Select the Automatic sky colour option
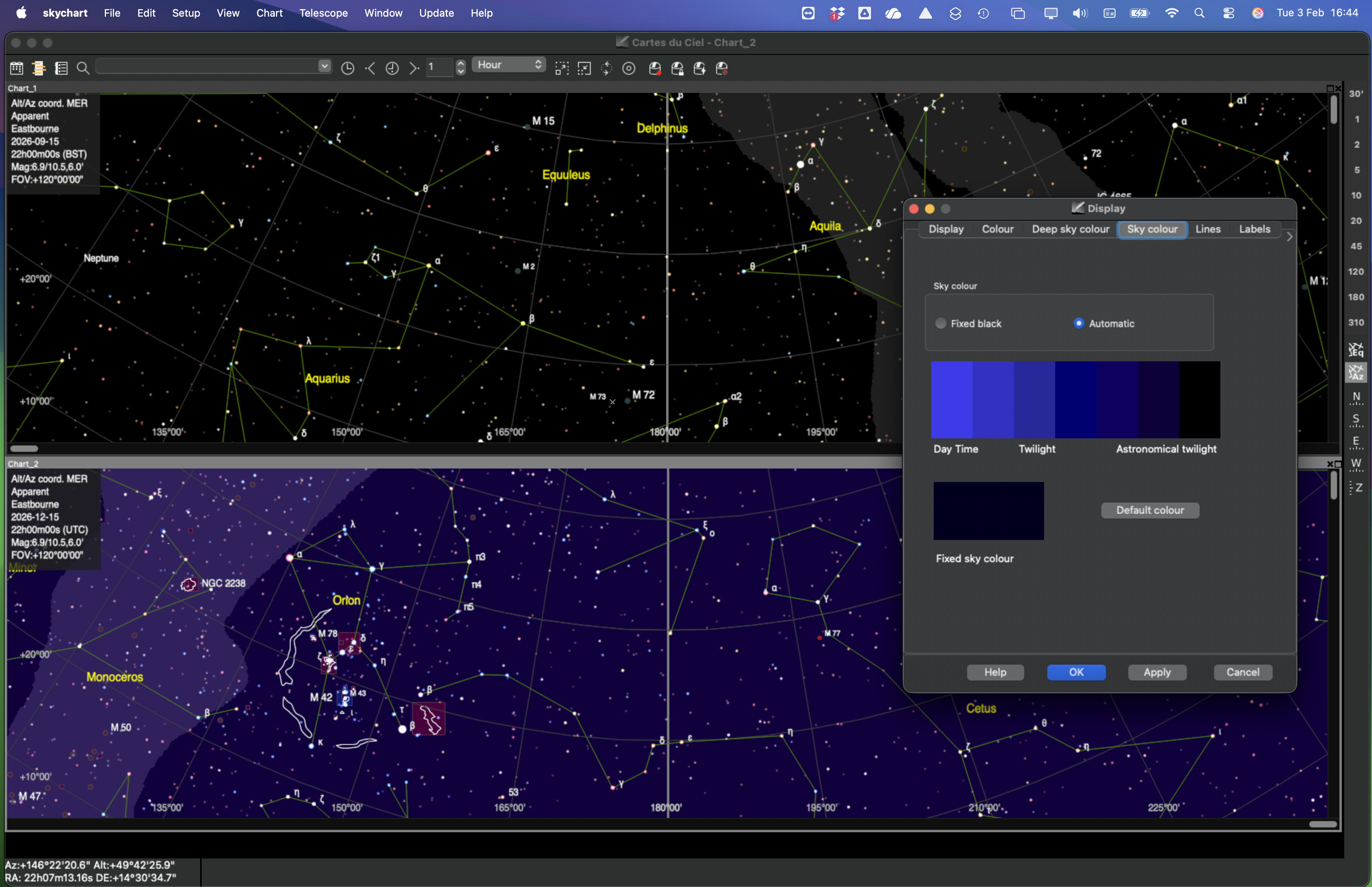 (x=1079, y=324)
